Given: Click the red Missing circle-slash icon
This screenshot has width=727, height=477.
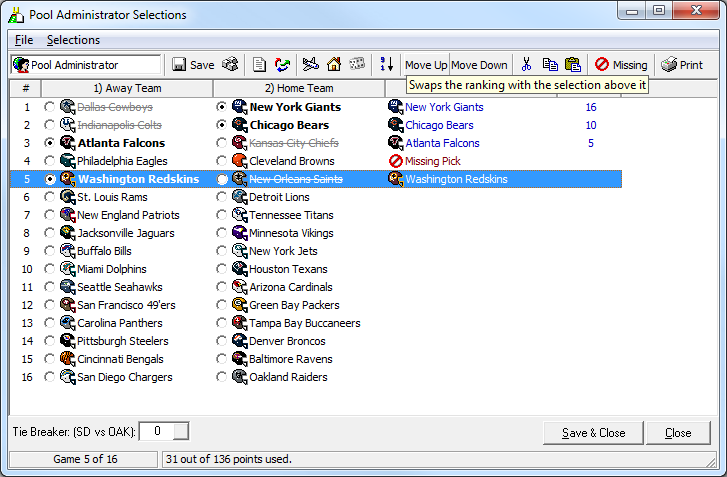Looking at the screenshot, I should click(602, 64).
